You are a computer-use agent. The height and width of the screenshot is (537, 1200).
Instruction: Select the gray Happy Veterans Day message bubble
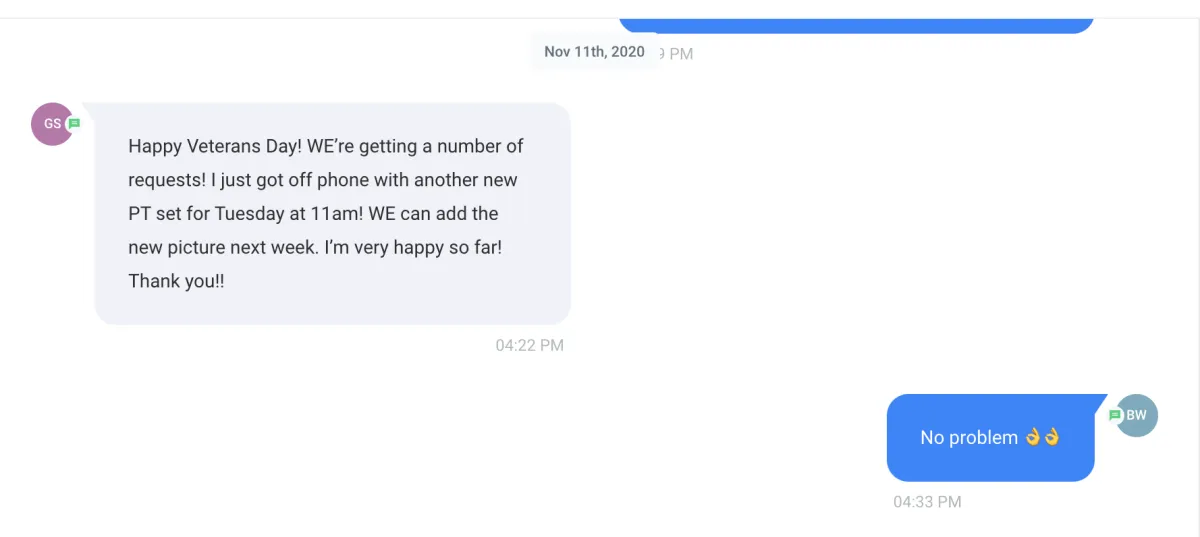click(333, 214)
